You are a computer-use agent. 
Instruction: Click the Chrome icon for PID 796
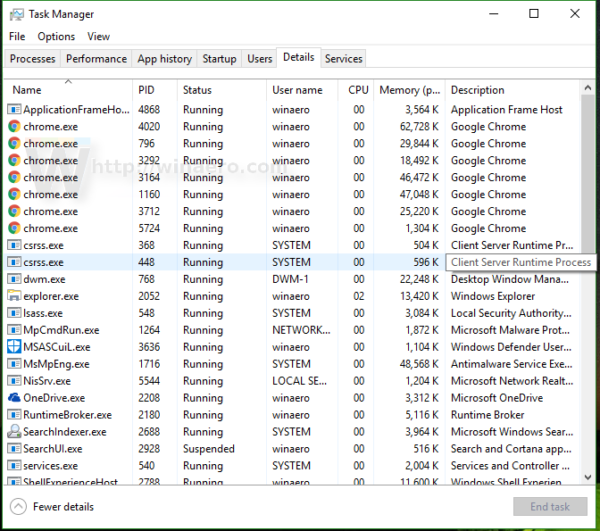[14, 143]
